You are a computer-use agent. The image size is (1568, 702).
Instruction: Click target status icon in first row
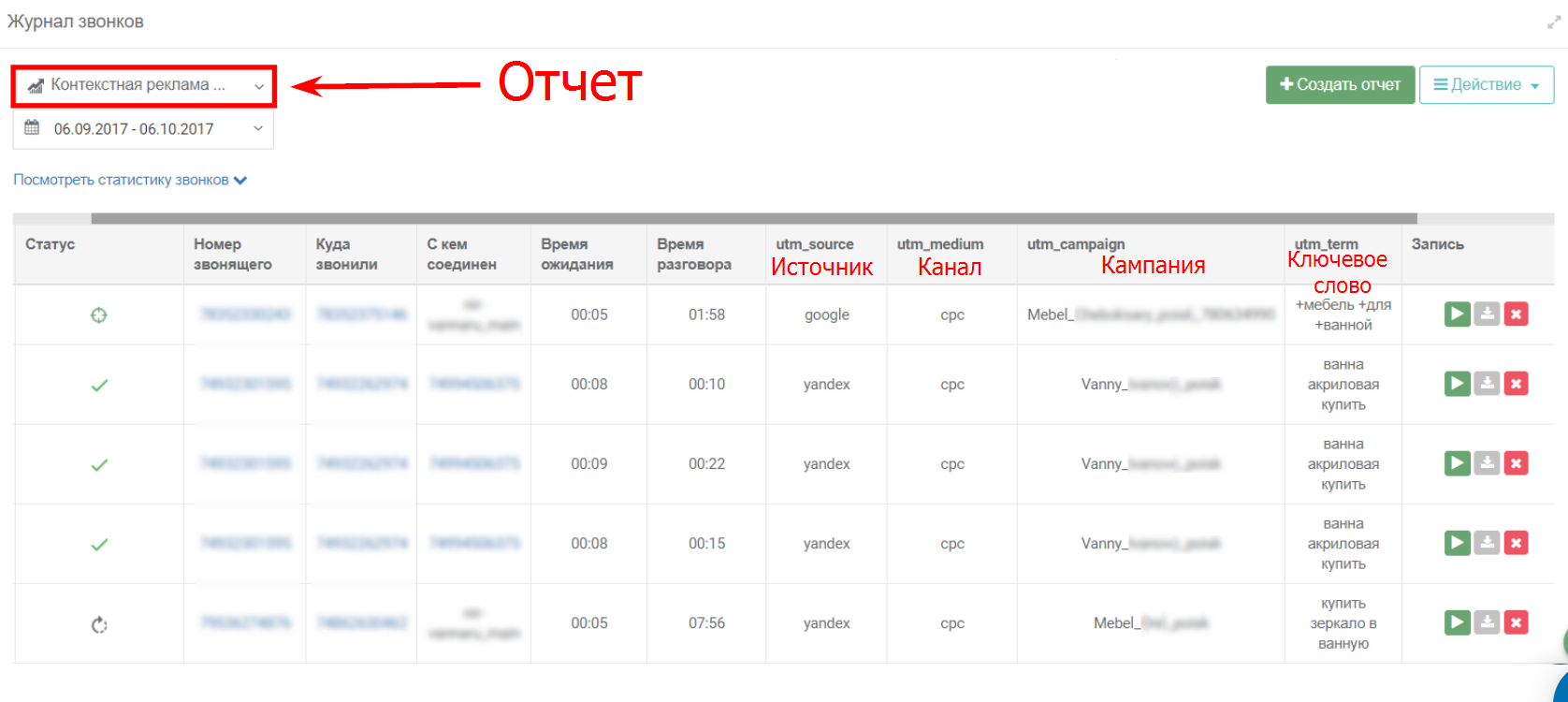(98, 315)
